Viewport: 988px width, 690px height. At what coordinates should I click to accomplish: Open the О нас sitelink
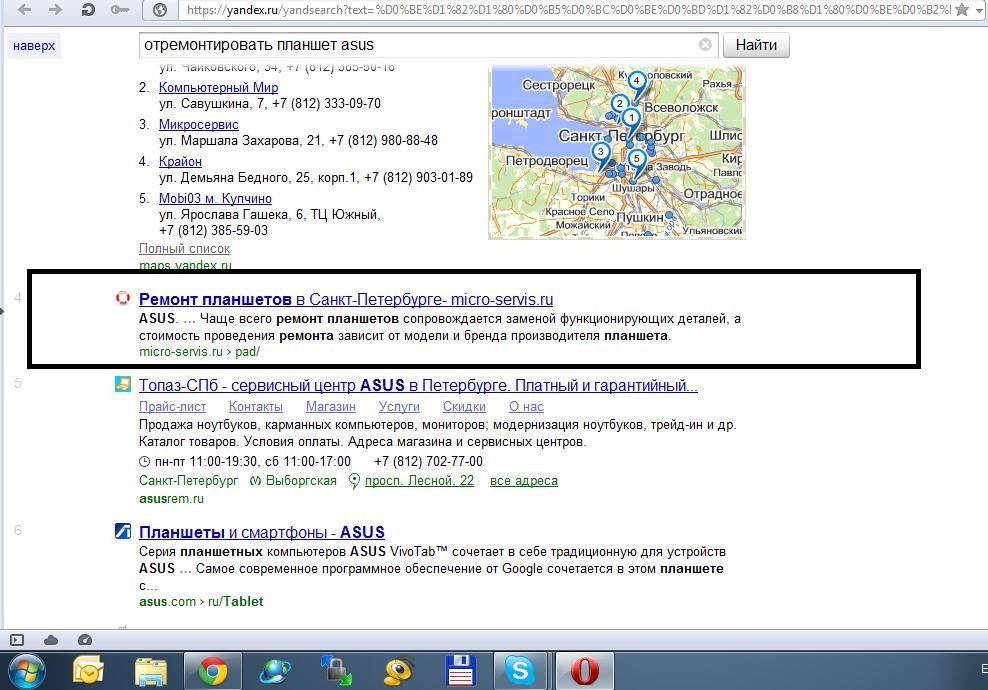pos(526,407)
